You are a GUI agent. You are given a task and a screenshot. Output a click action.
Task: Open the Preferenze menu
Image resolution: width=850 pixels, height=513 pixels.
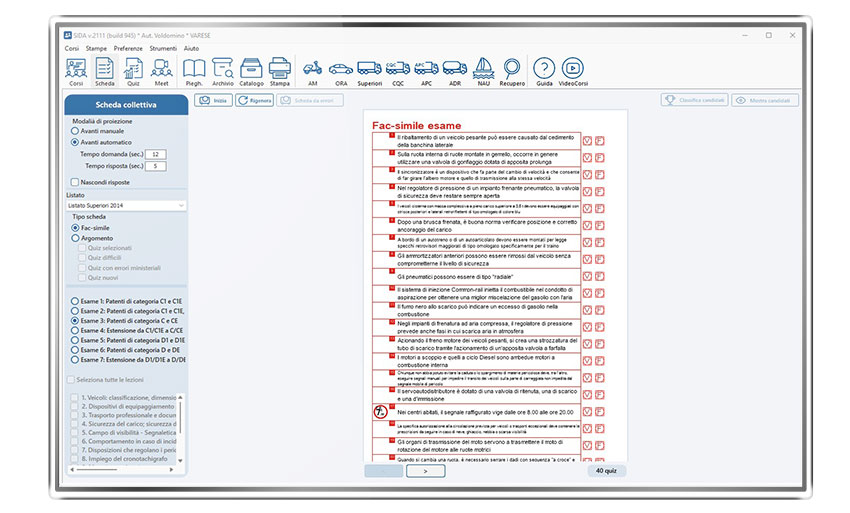(x=128, y=48)
